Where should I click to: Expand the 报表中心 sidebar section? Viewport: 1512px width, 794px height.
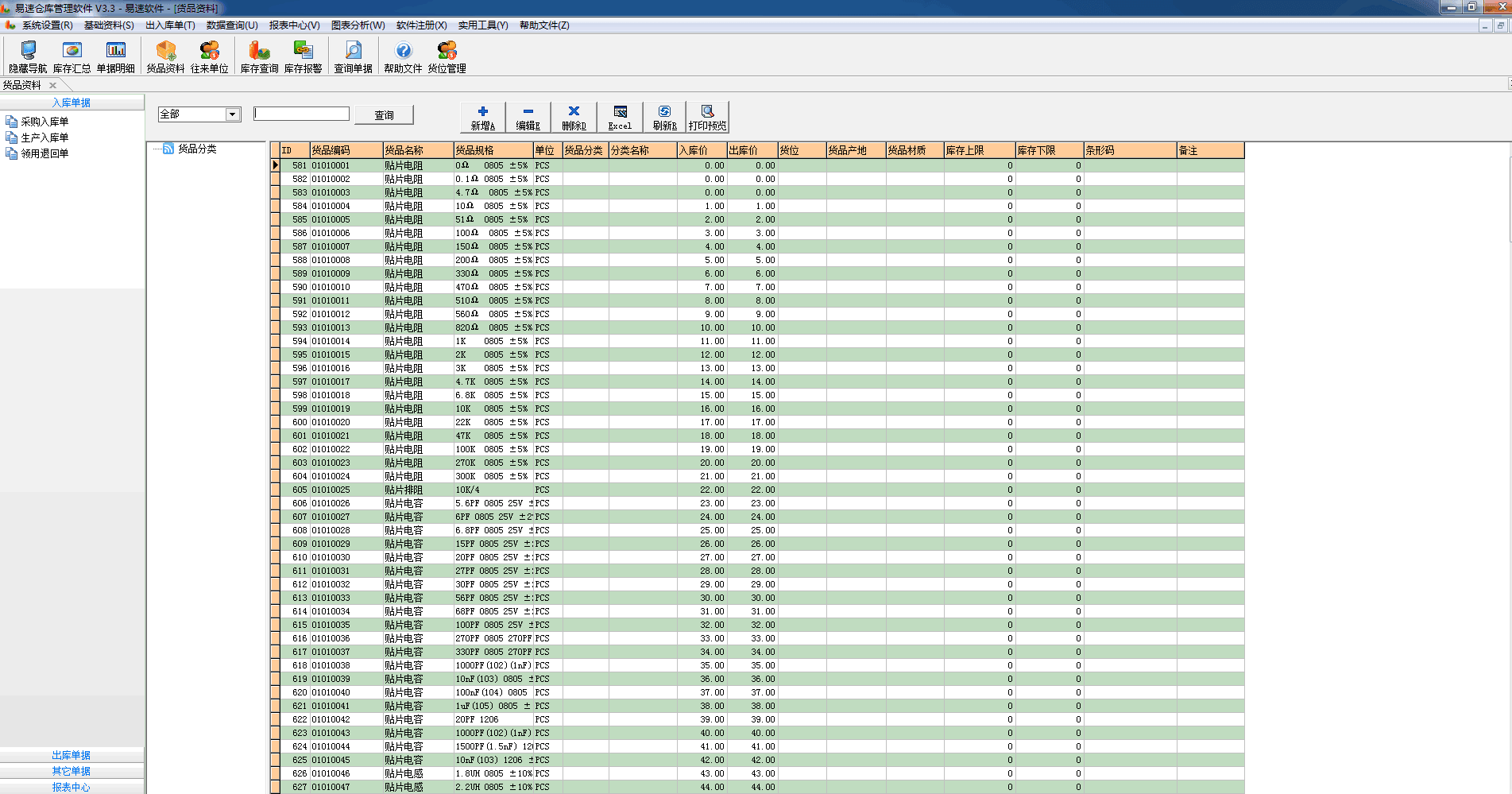pos(72,787)
